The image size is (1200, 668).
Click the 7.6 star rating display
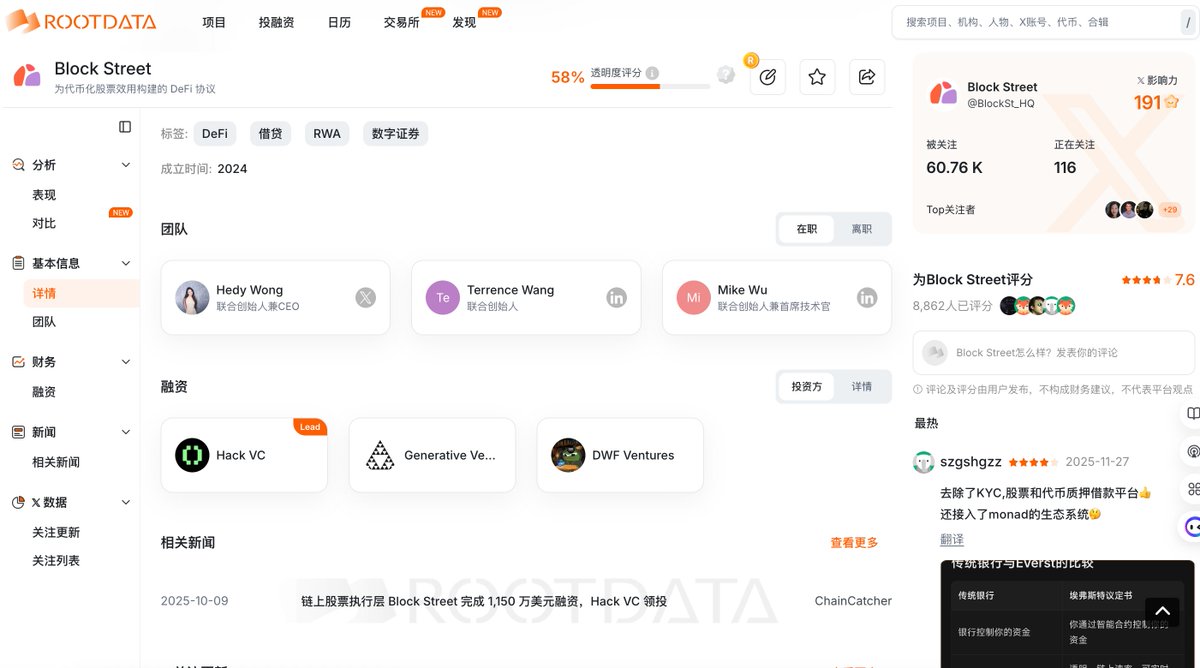1158,280
